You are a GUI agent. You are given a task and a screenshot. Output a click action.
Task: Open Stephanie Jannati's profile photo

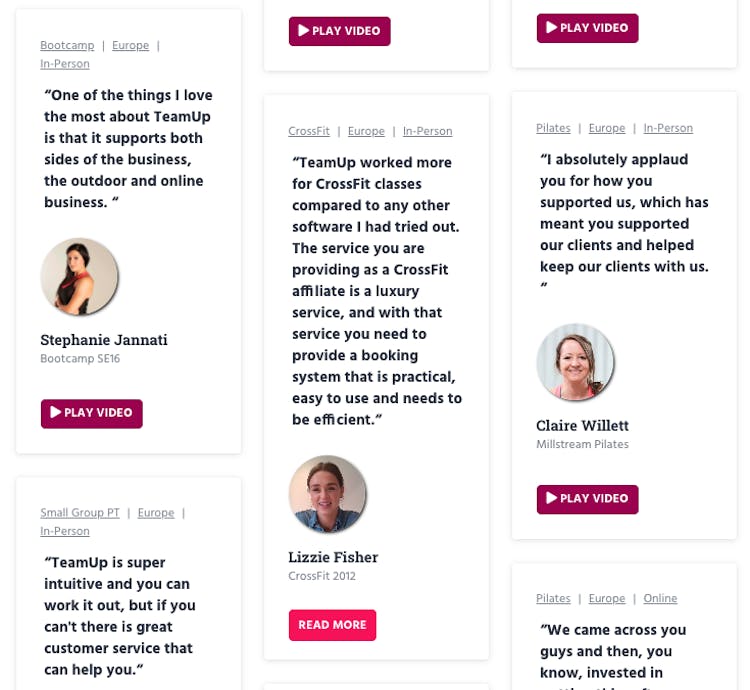tap(80, 277)
